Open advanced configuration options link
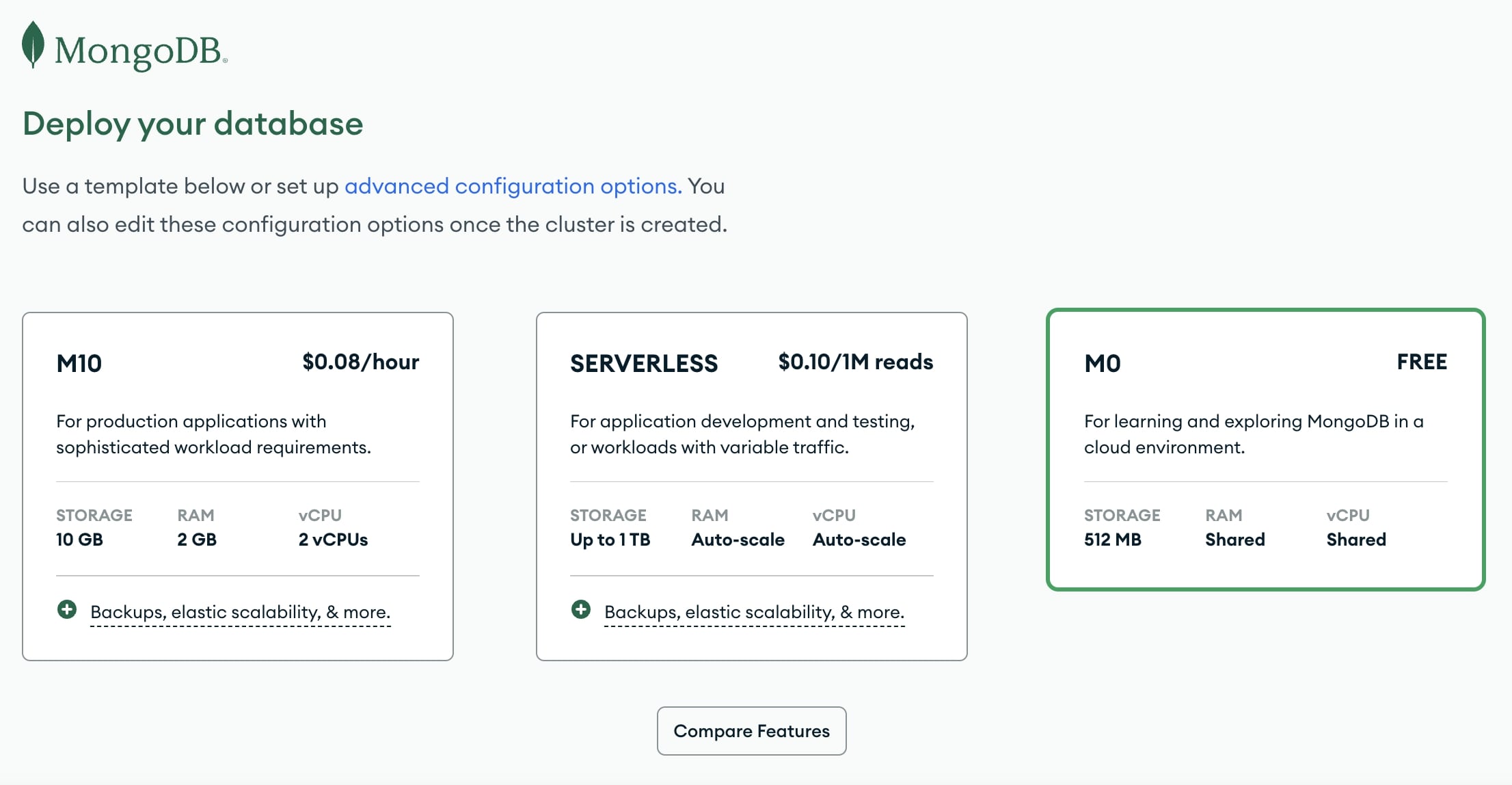 (513, 186)
